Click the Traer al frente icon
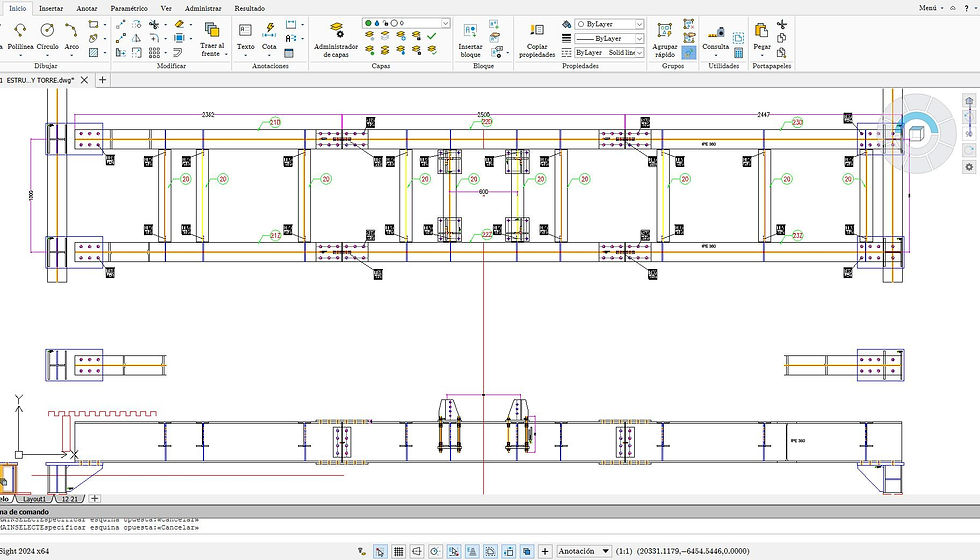This screenshot has height=560, width=980. (212, 30)
